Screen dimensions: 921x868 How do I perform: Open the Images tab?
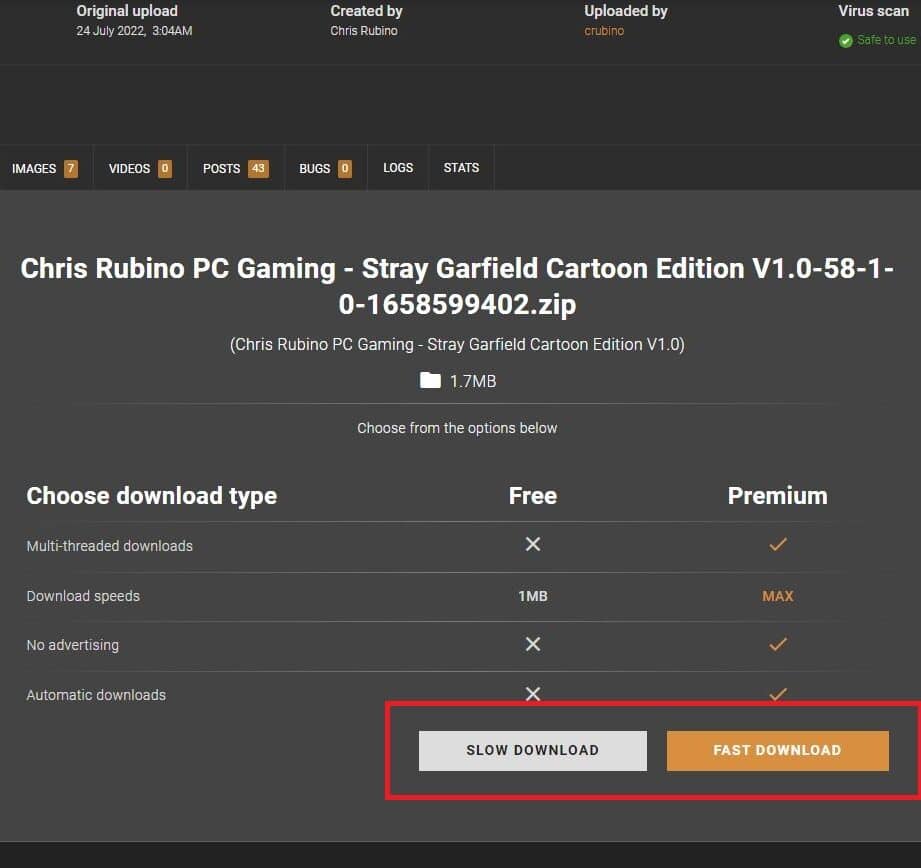tap(45, 169)
